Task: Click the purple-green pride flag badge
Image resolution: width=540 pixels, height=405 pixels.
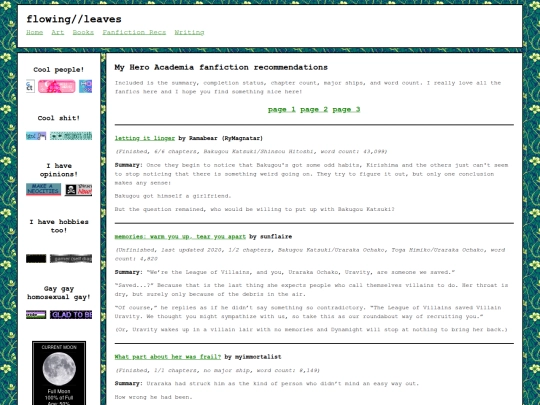Action: pos(36,314)
